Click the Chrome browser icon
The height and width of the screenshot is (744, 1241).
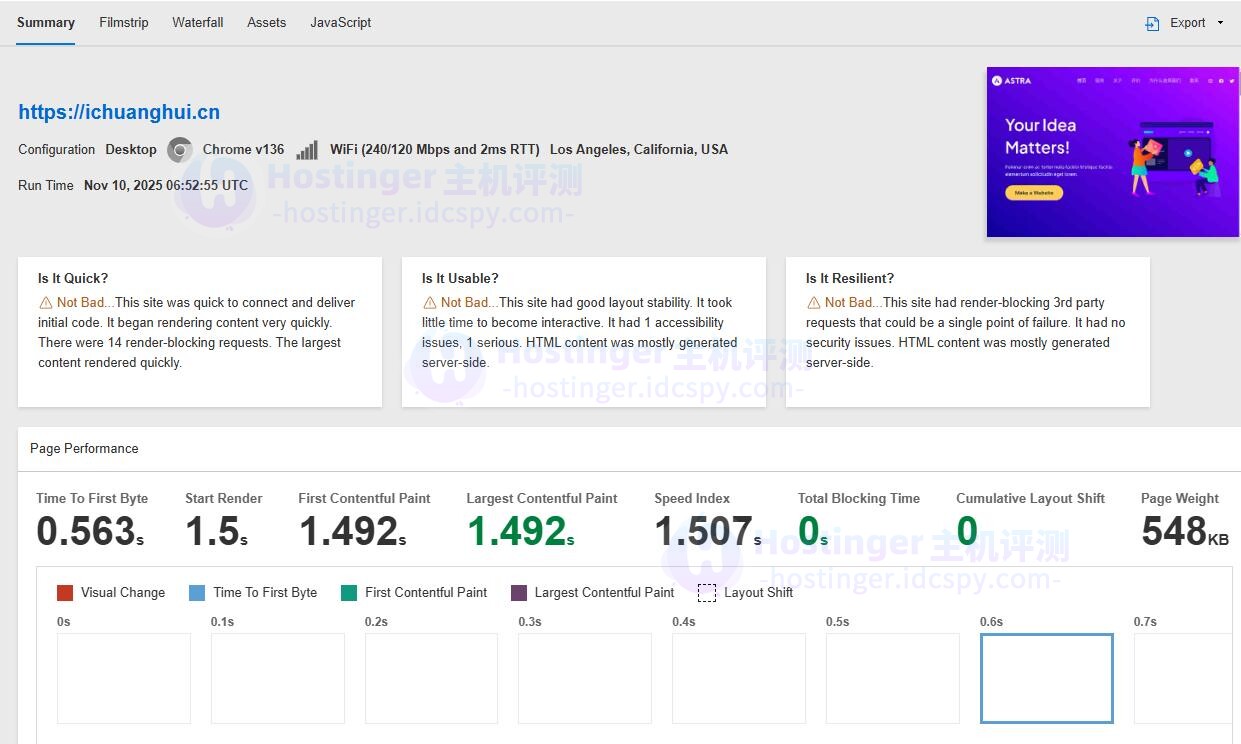[180, 150]
